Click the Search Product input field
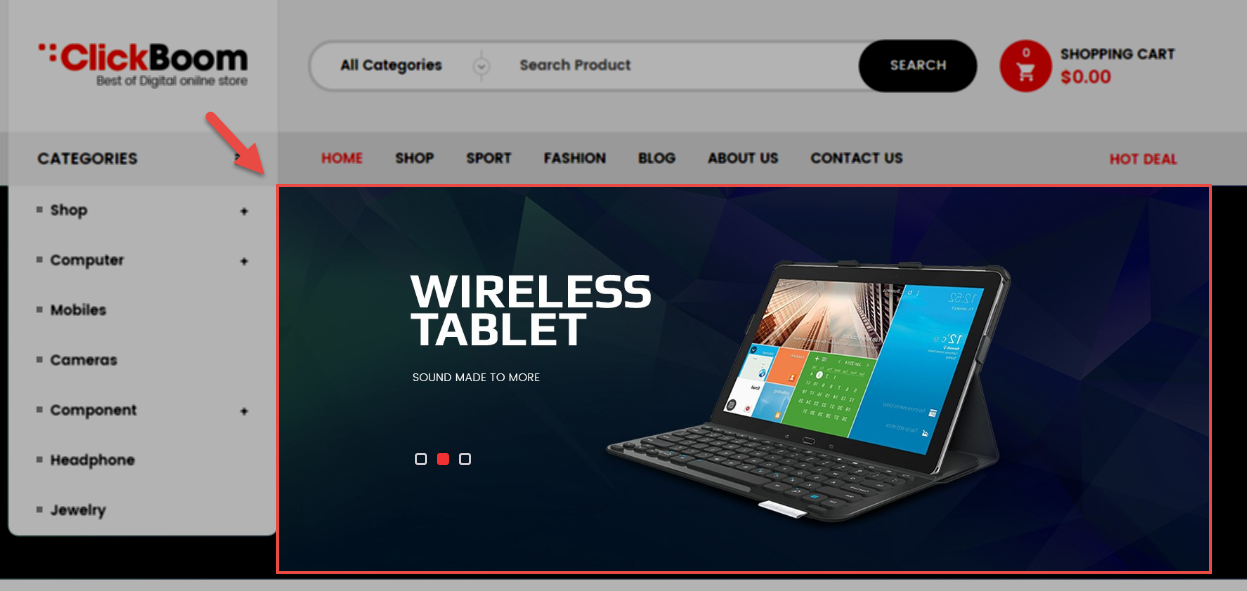Screen dimensions: 1247x591 (680, 66)
